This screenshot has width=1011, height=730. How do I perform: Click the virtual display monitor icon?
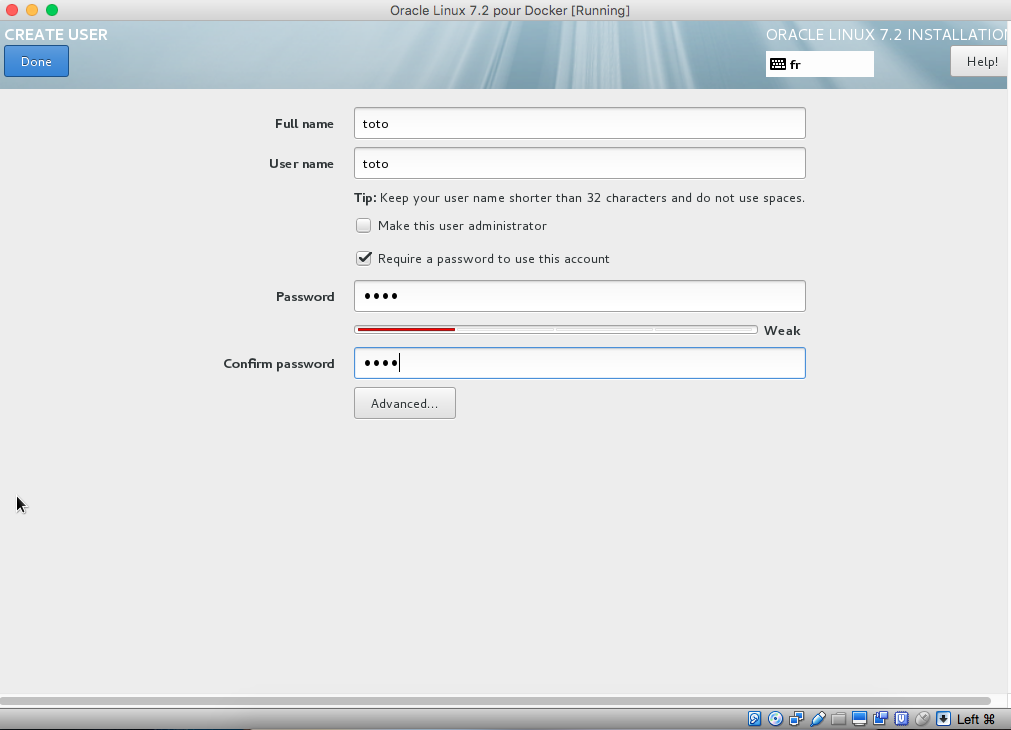(x=860, y=719)
